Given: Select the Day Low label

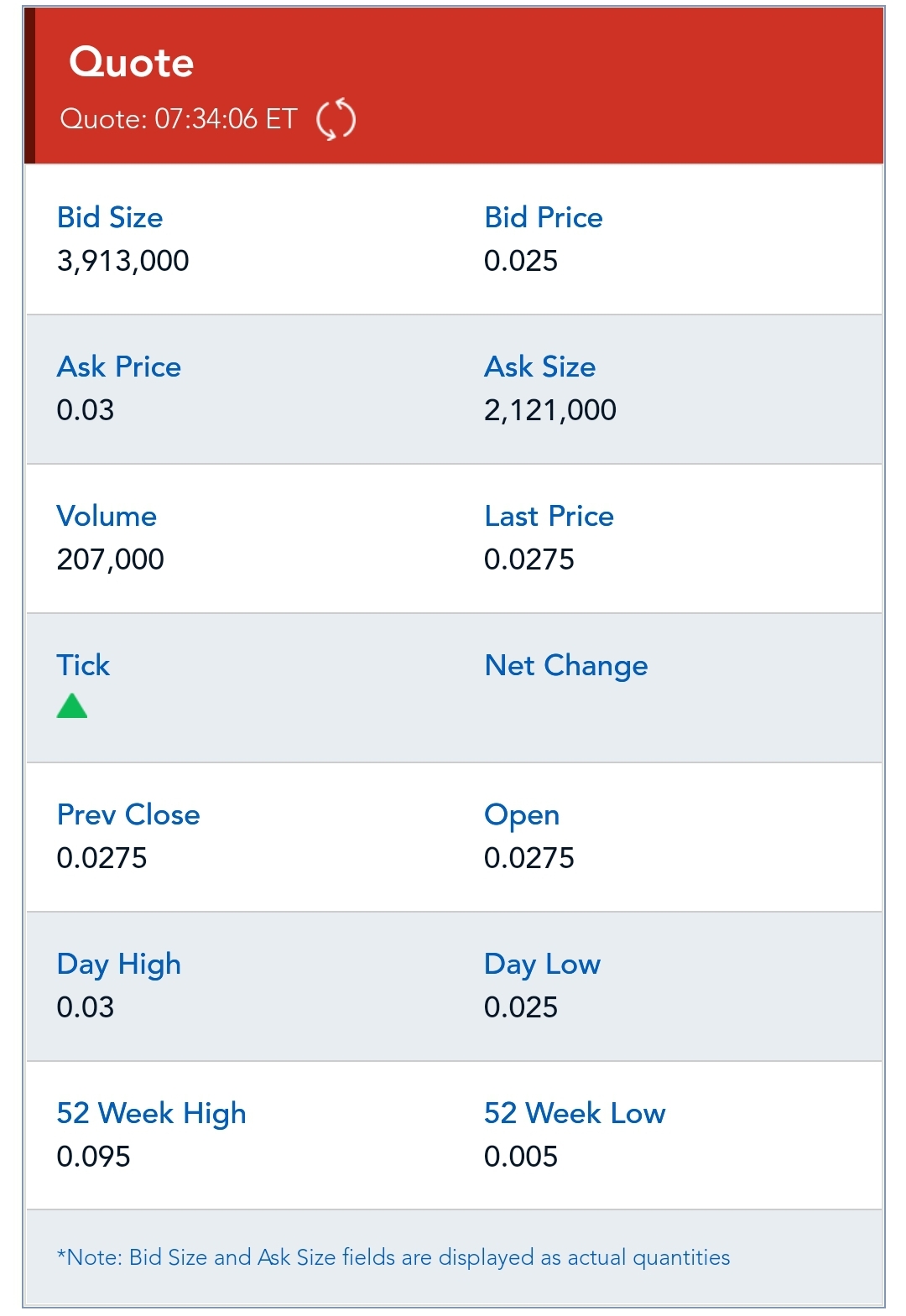Looking at the screenshot, I should pos(542,964).
